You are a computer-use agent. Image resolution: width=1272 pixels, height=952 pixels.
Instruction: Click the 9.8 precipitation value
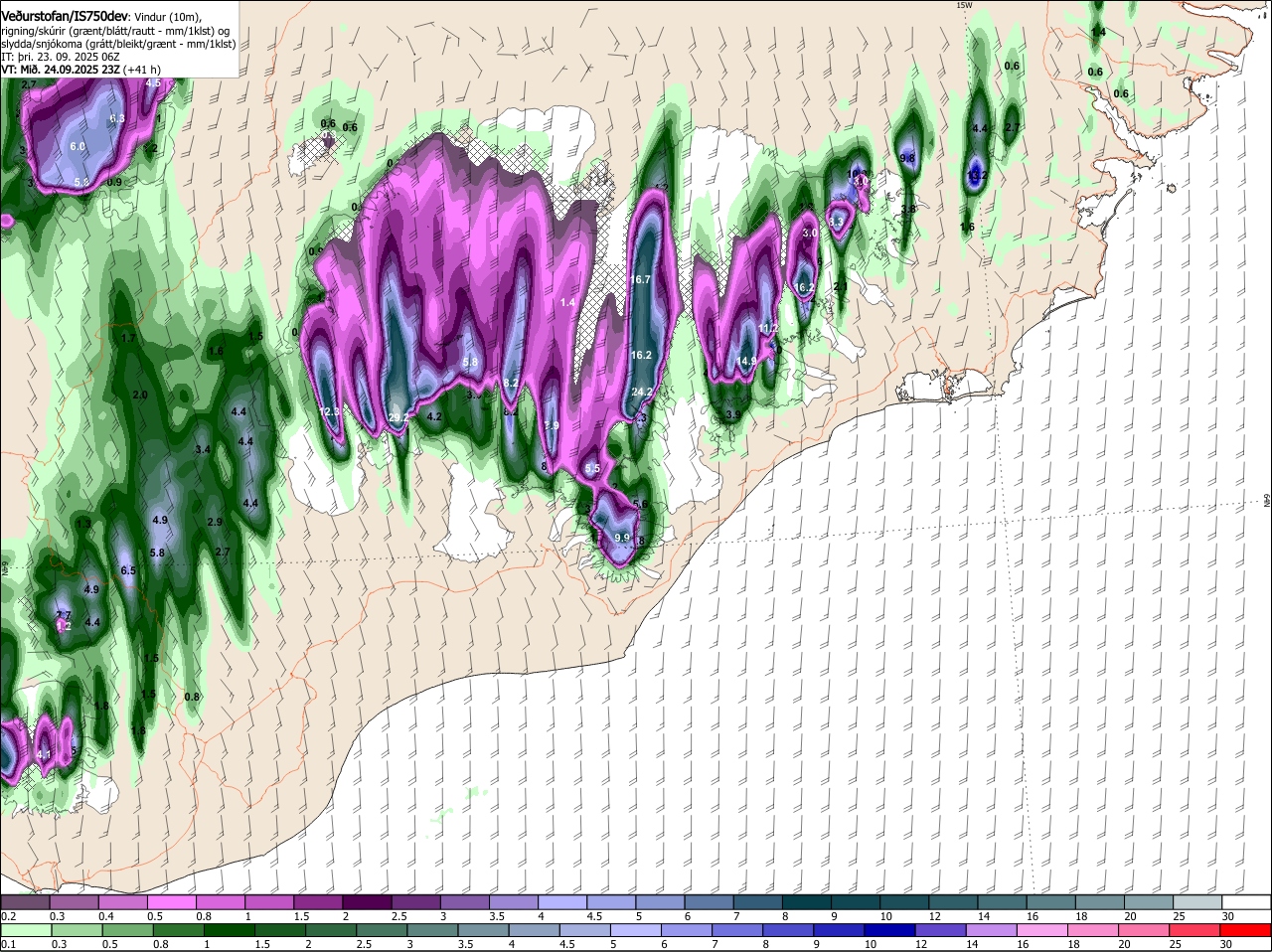(x=907, y=159)
